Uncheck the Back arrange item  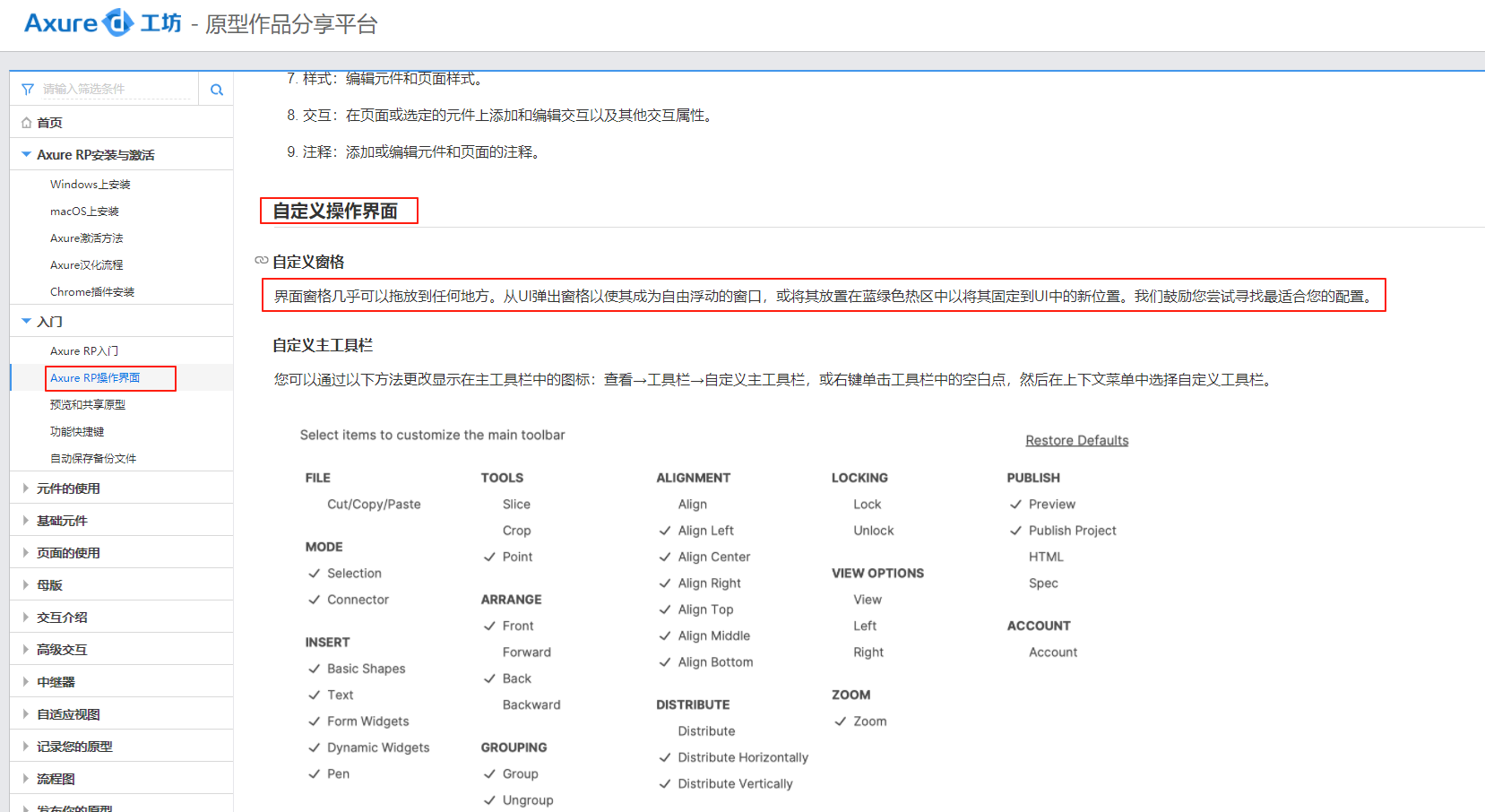tap(507, 678)
